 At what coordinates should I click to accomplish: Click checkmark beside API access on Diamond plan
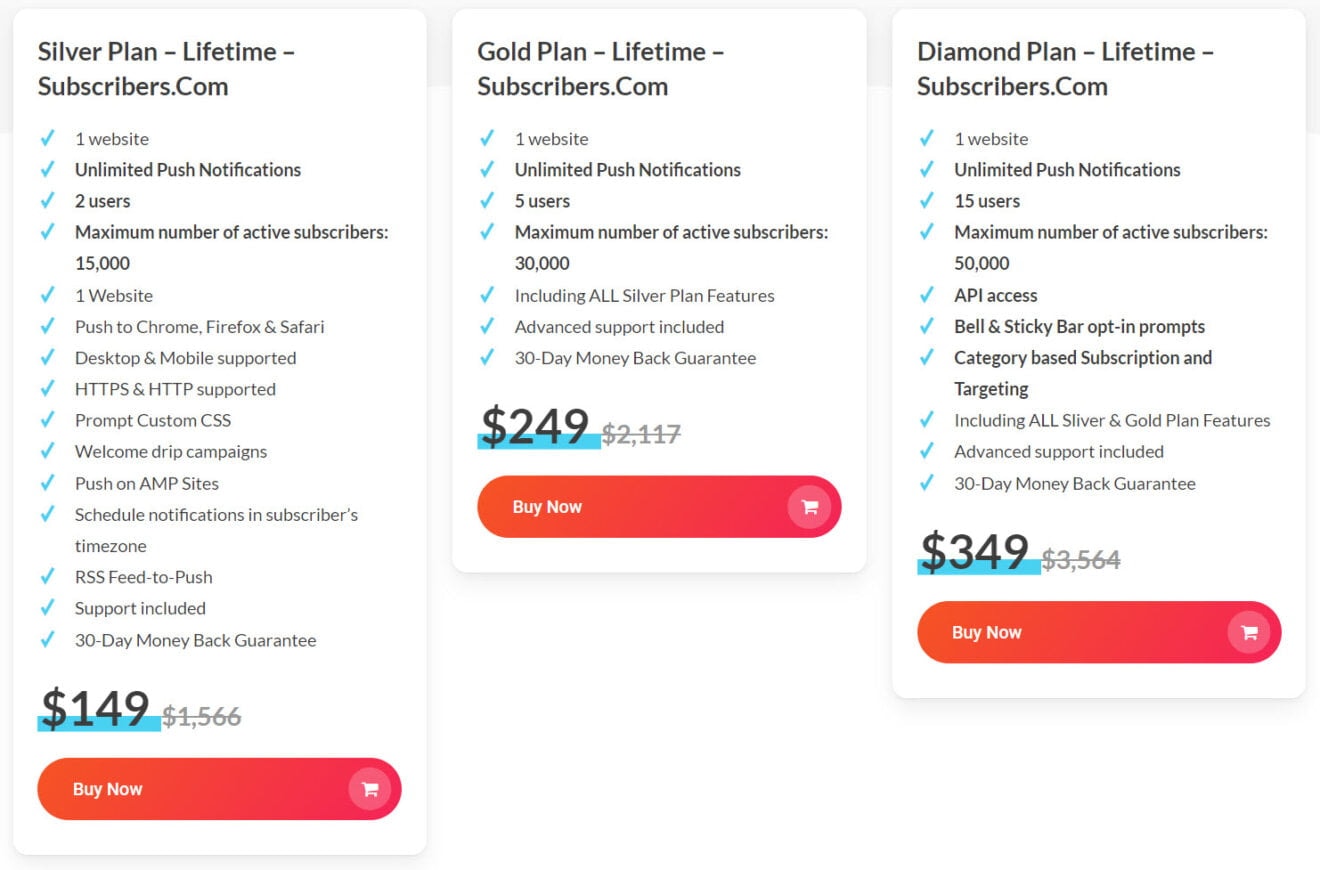(x=928, y=295)
